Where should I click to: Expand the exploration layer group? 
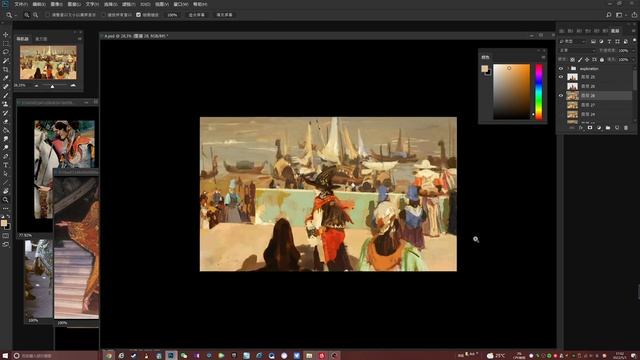568,69
